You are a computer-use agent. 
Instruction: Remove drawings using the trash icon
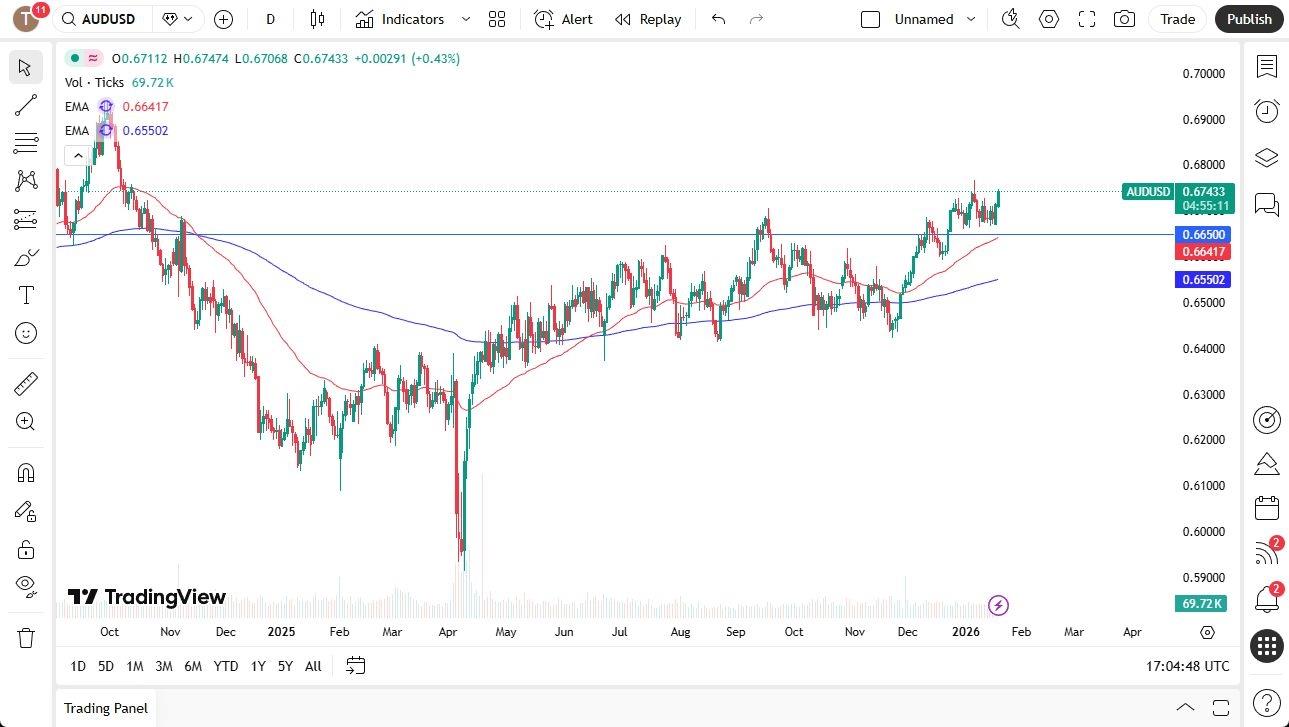[x=25, y=637]
